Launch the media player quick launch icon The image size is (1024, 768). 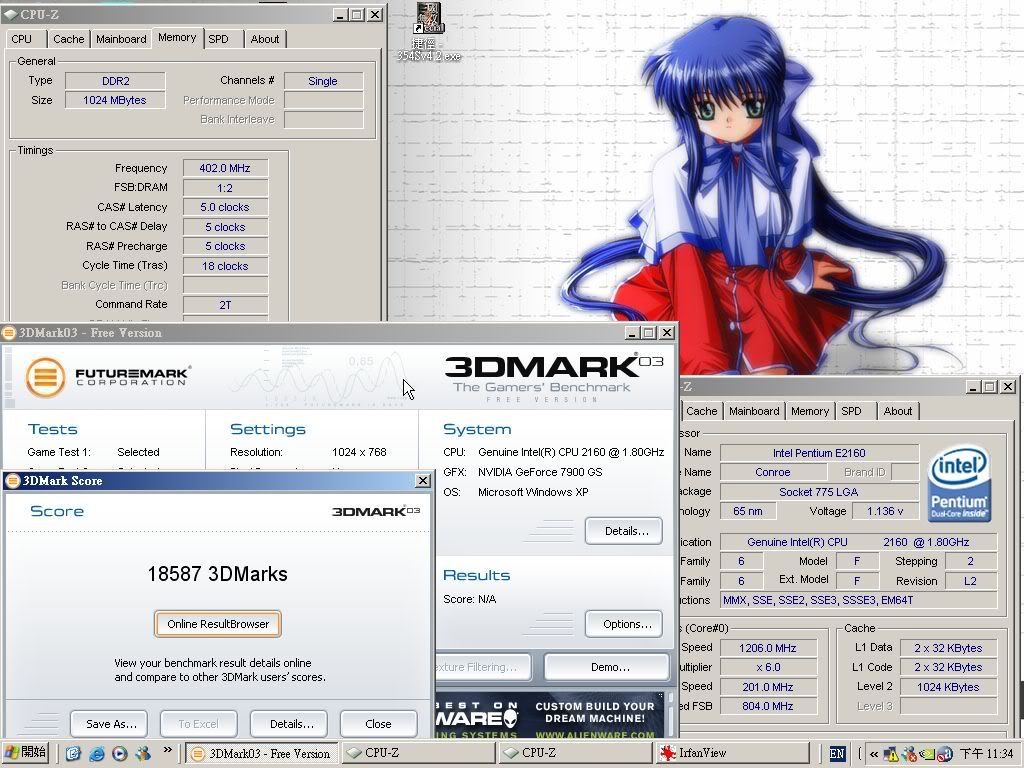120,753
